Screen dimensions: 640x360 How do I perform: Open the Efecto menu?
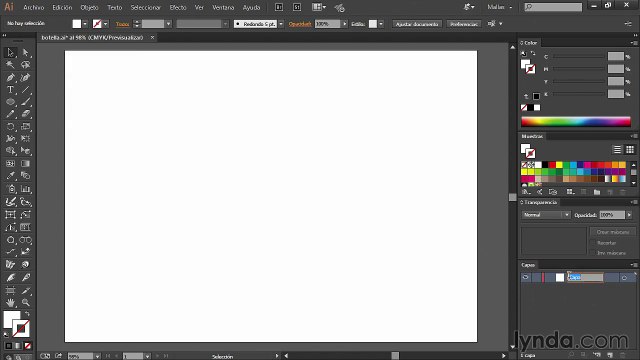178,7
